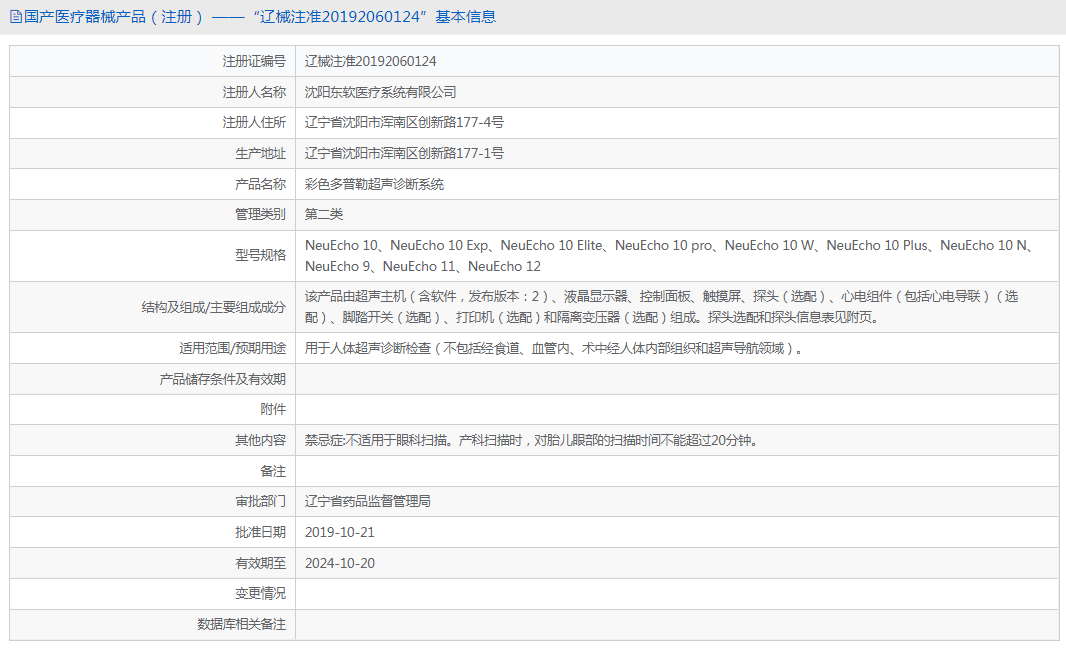Click the label 数据库相关备注
Viewport: 1066px width, 648px height.
tap(241, 624)
